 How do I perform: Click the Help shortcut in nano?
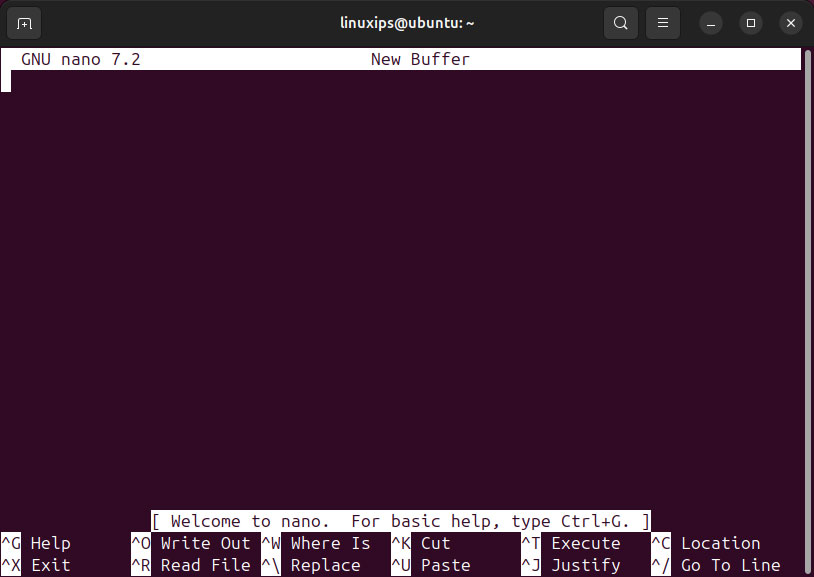(48, 543)
